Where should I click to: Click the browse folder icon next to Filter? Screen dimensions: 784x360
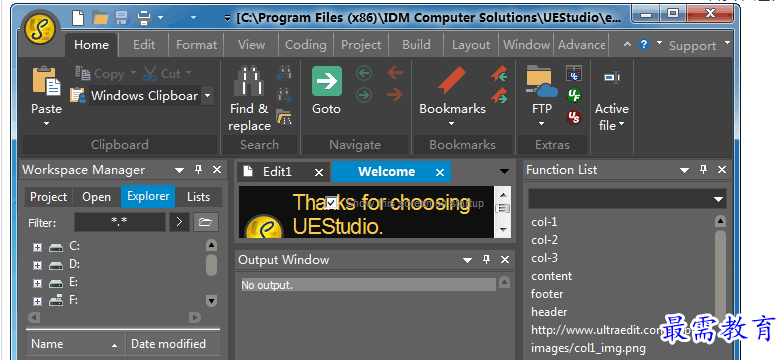coord(205,222)
